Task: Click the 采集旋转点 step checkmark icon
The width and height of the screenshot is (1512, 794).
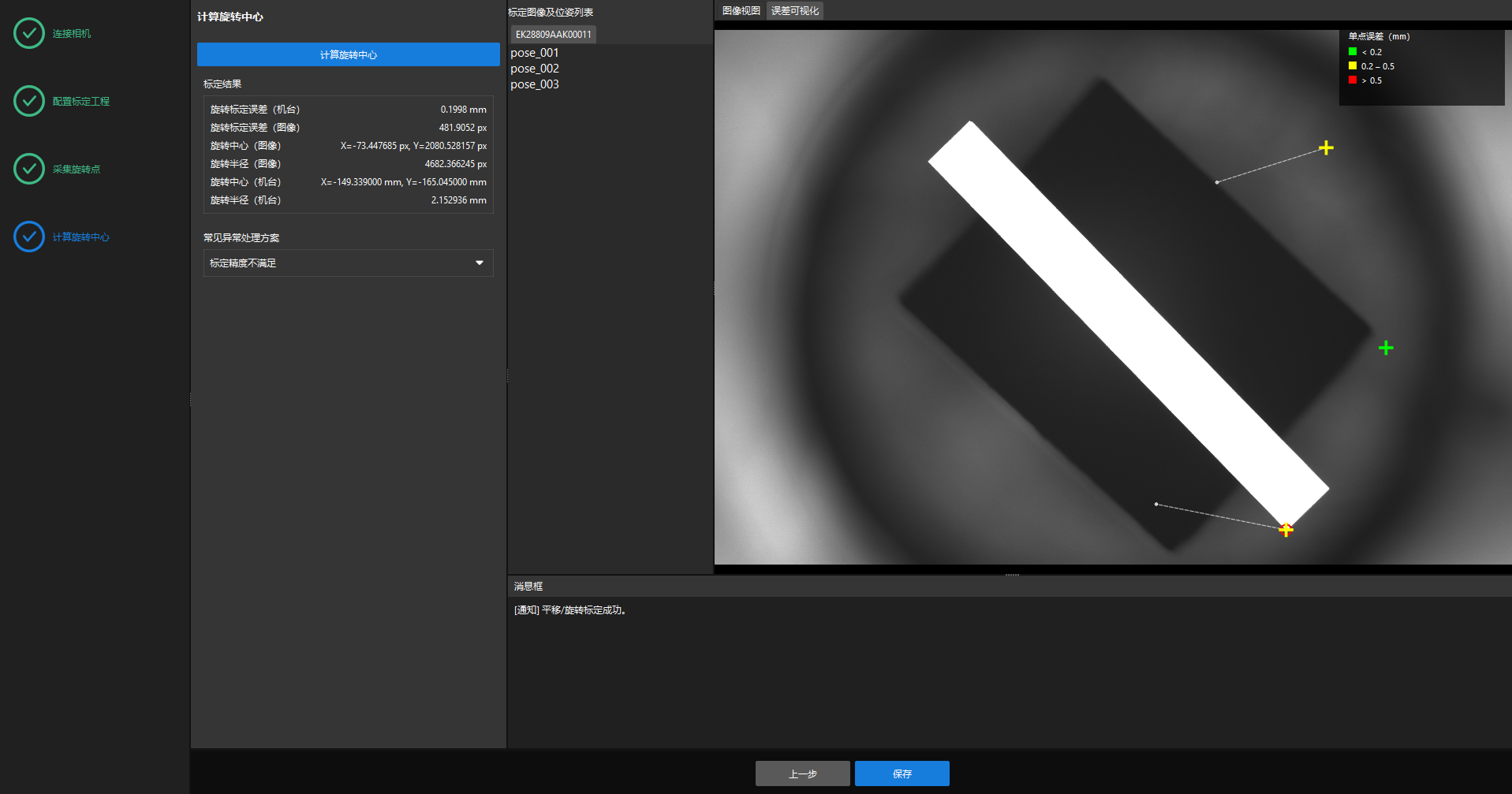Action: point(29,169)
